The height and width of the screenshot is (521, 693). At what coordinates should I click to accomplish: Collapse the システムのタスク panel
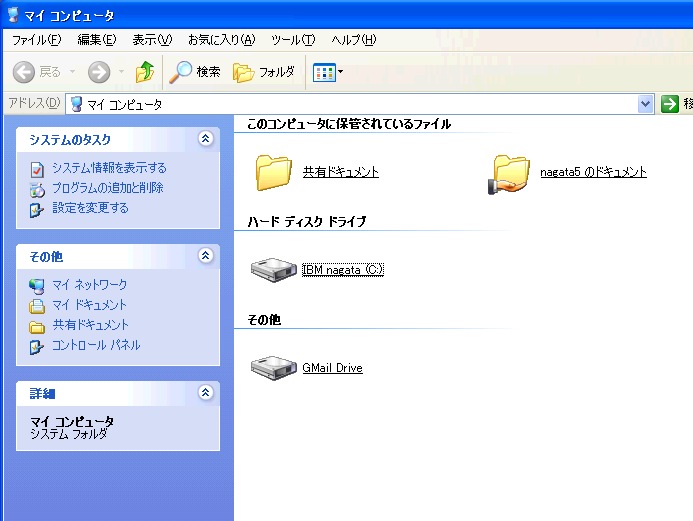(206, 139)
